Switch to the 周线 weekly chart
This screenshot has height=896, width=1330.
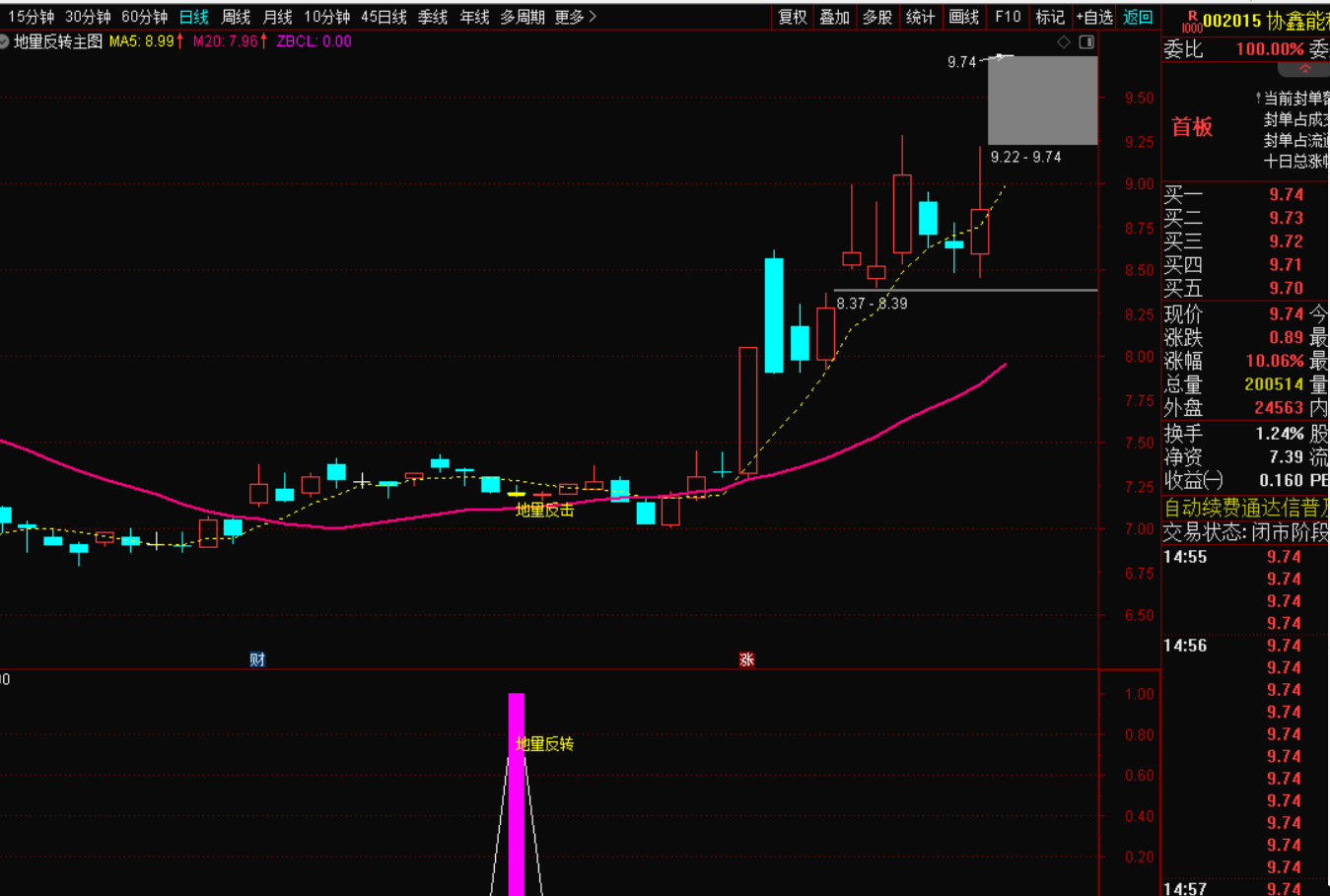236,17
